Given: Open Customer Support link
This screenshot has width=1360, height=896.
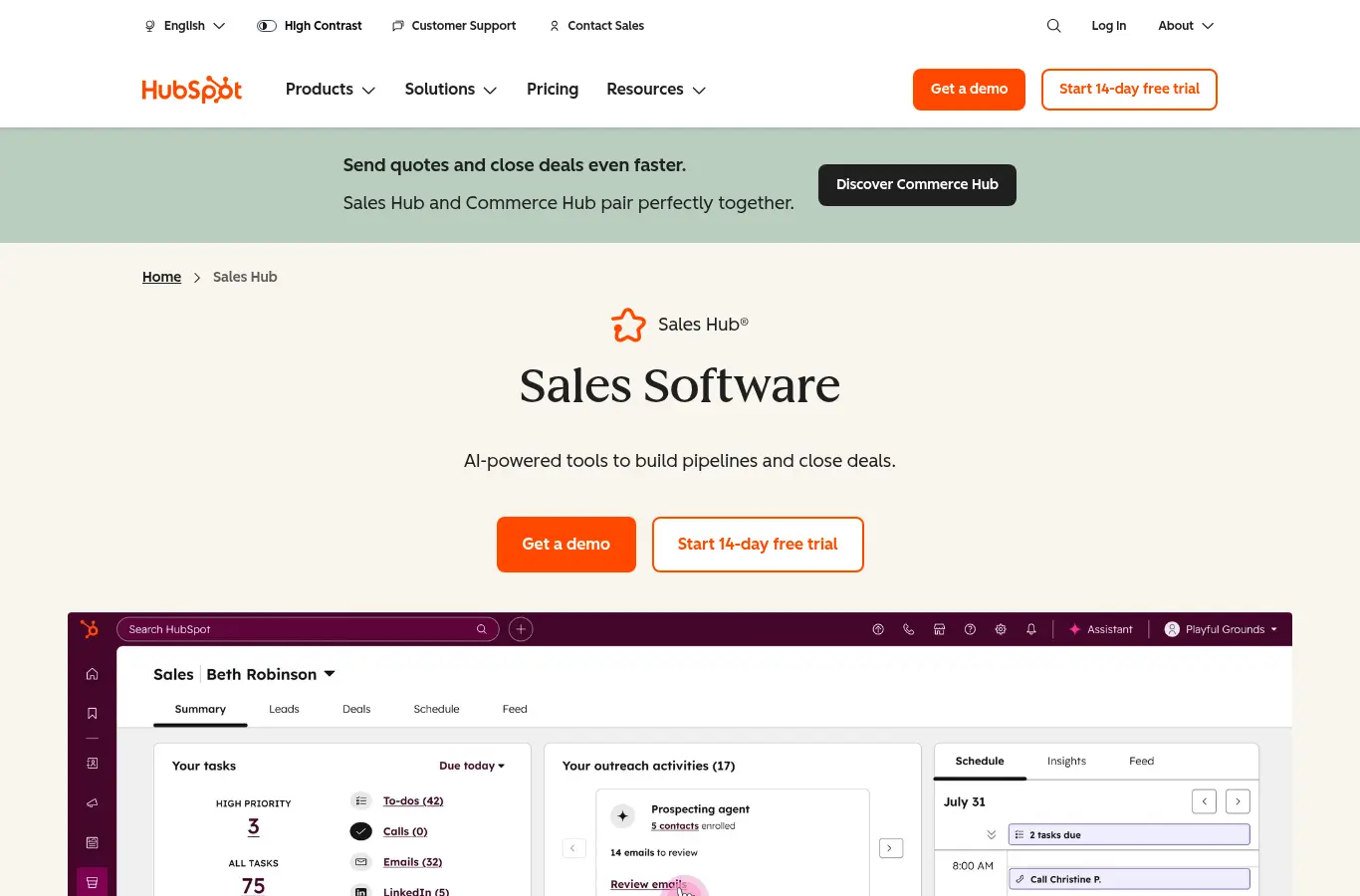Looking at the screenshot, I should point(454,26).
